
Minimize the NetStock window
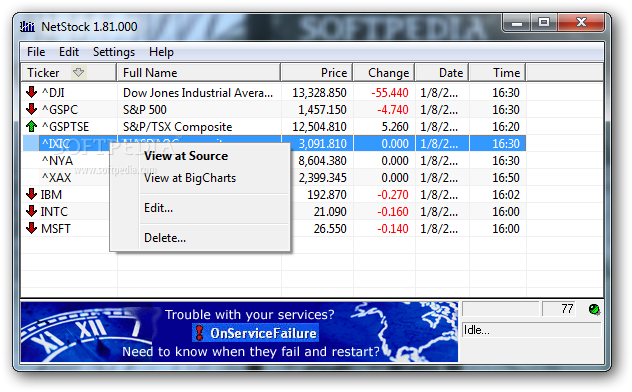coord(516,23)
